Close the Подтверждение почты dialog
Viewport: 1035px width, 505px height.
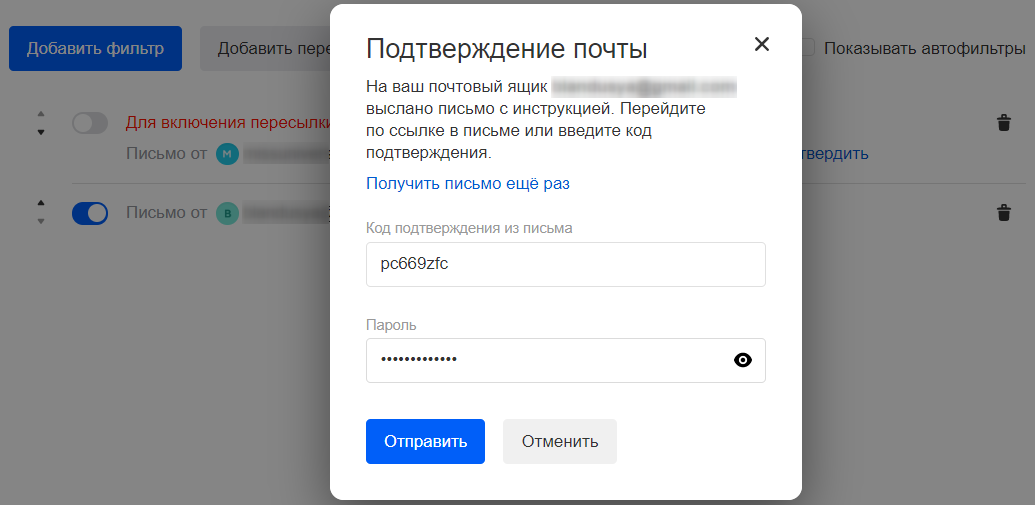coord(762,44)
